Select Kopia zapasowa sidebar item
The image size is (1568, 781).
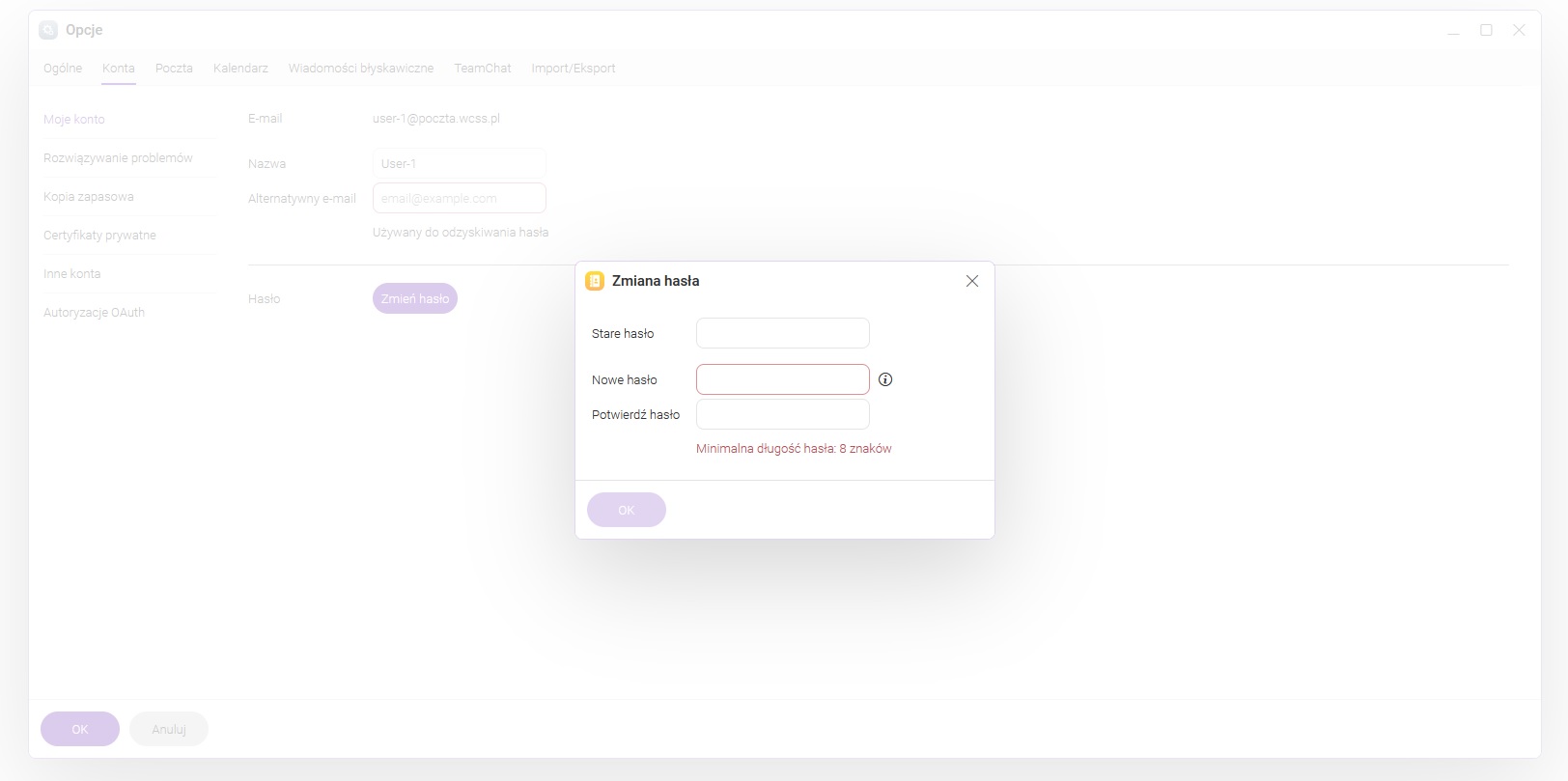pos(89,196)
